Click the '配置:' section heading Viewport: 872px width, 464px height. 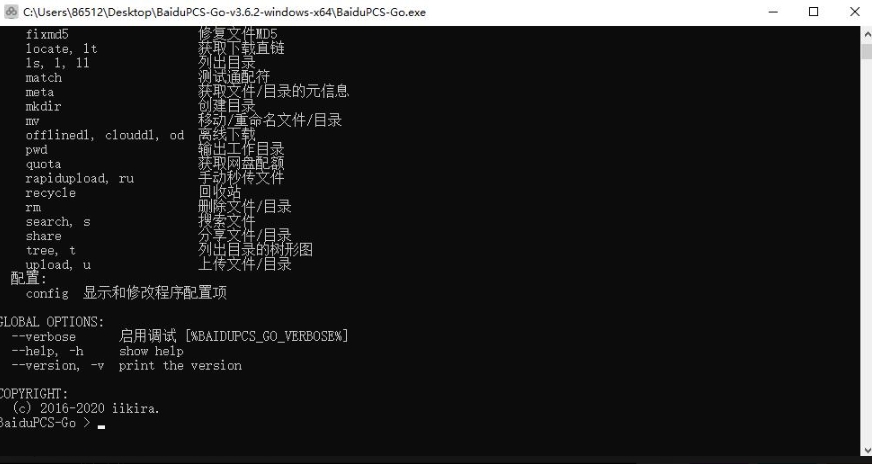click(x=29, y=279)
